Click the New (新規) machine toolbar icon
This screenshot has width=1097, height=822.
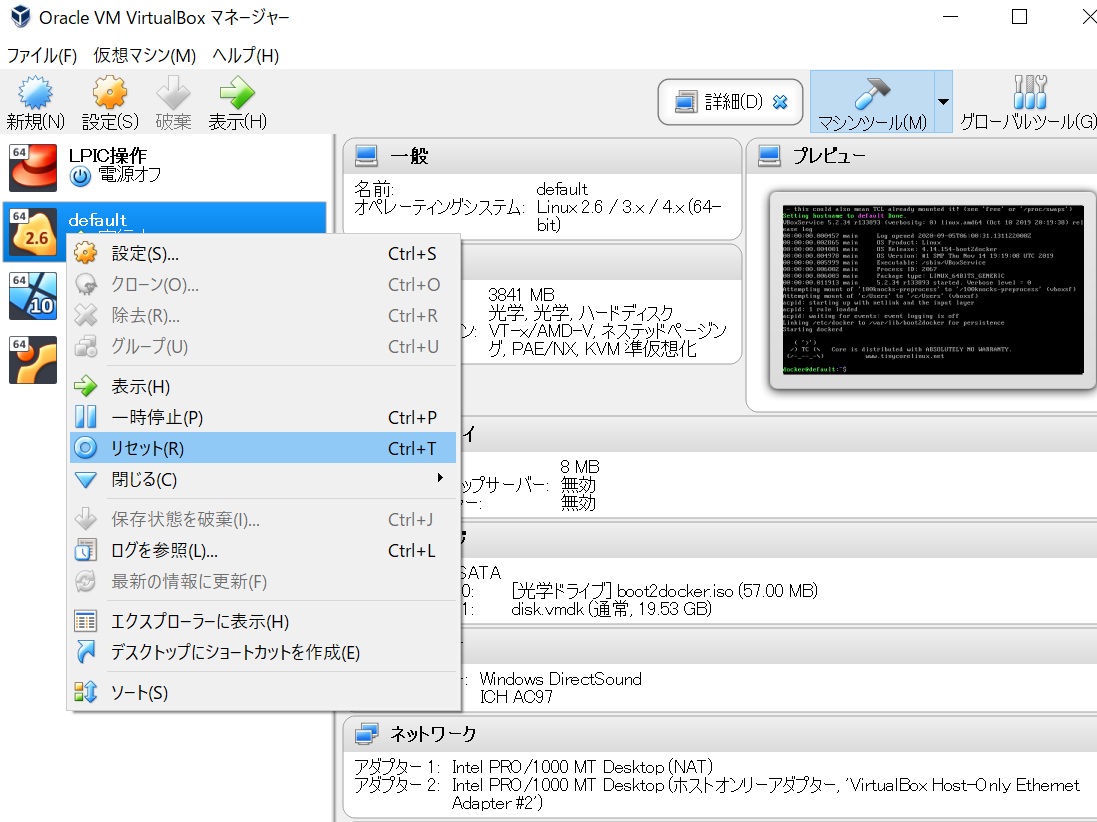coord(35,103)
